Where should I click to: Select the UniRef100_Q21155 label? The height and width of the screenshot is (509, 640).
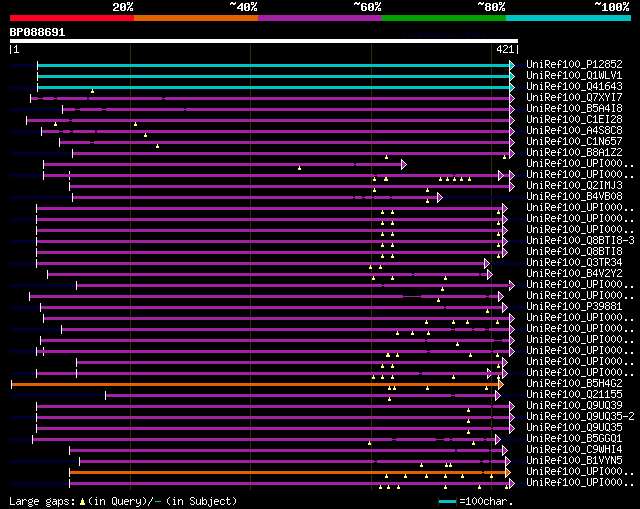click(x=574, y=395)
